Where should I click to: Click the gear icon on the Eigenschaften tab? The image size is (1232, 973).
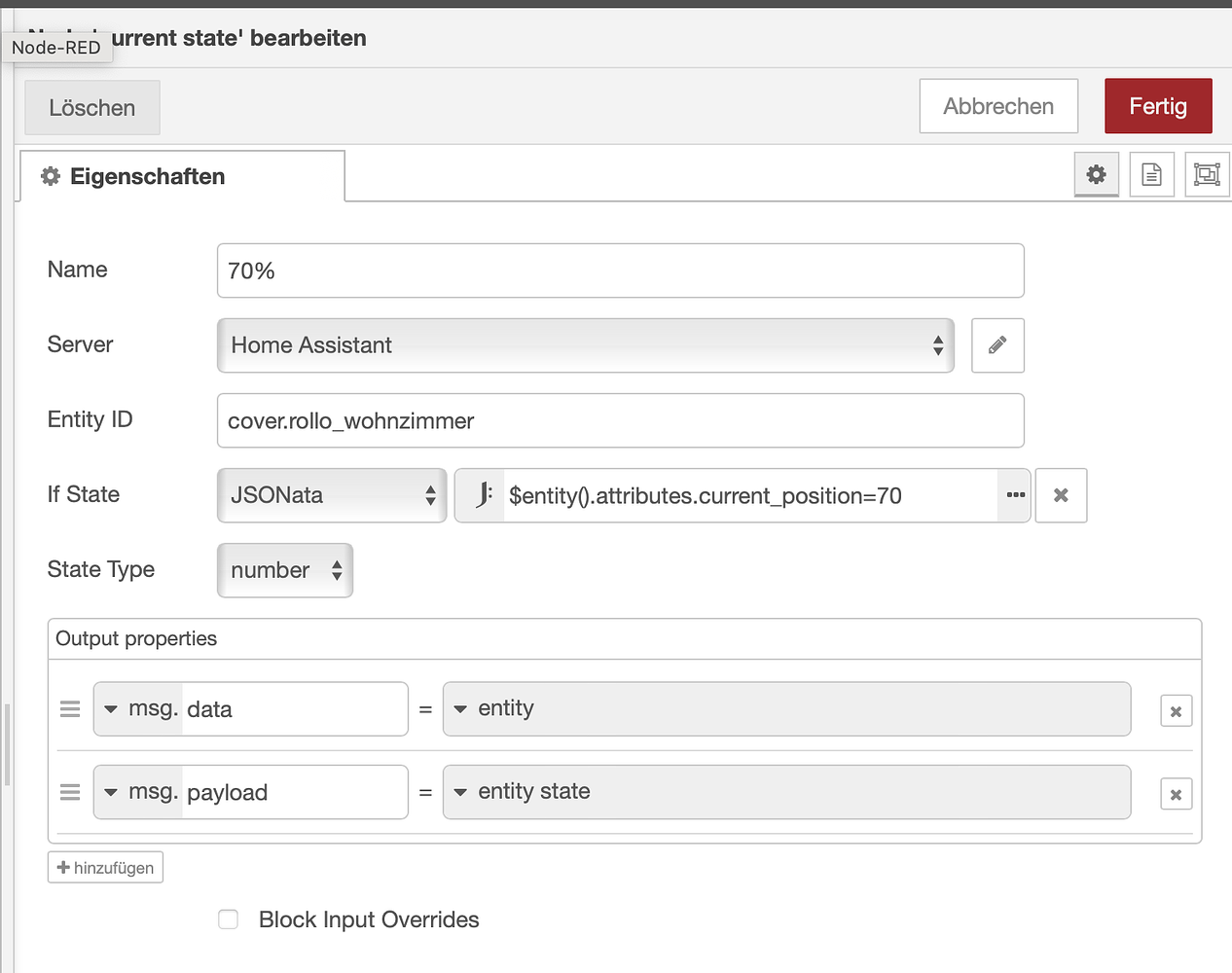[51, 176]
